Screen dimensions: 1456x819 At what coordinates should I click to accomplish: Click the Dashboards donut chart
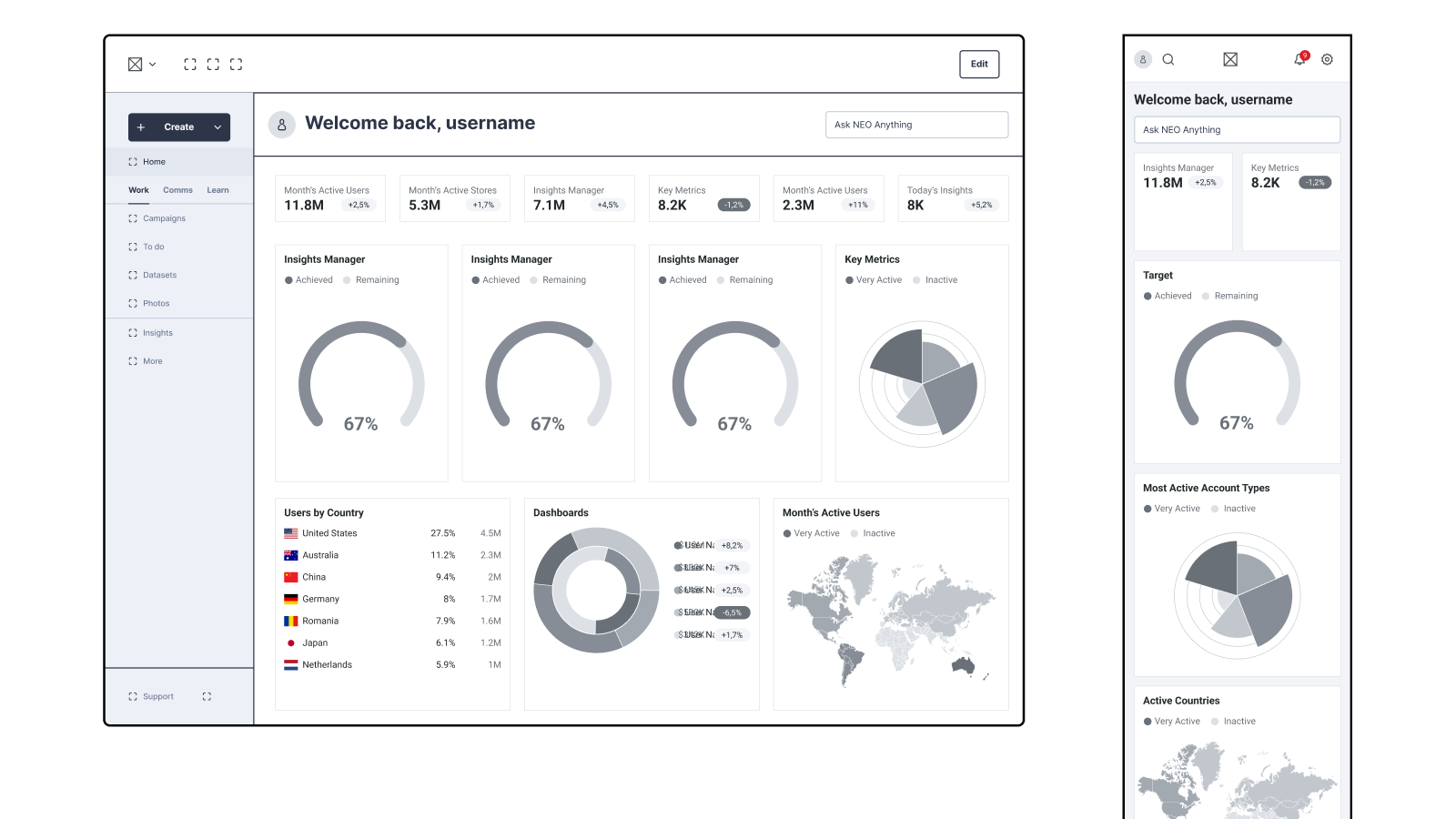coord(596,591)
